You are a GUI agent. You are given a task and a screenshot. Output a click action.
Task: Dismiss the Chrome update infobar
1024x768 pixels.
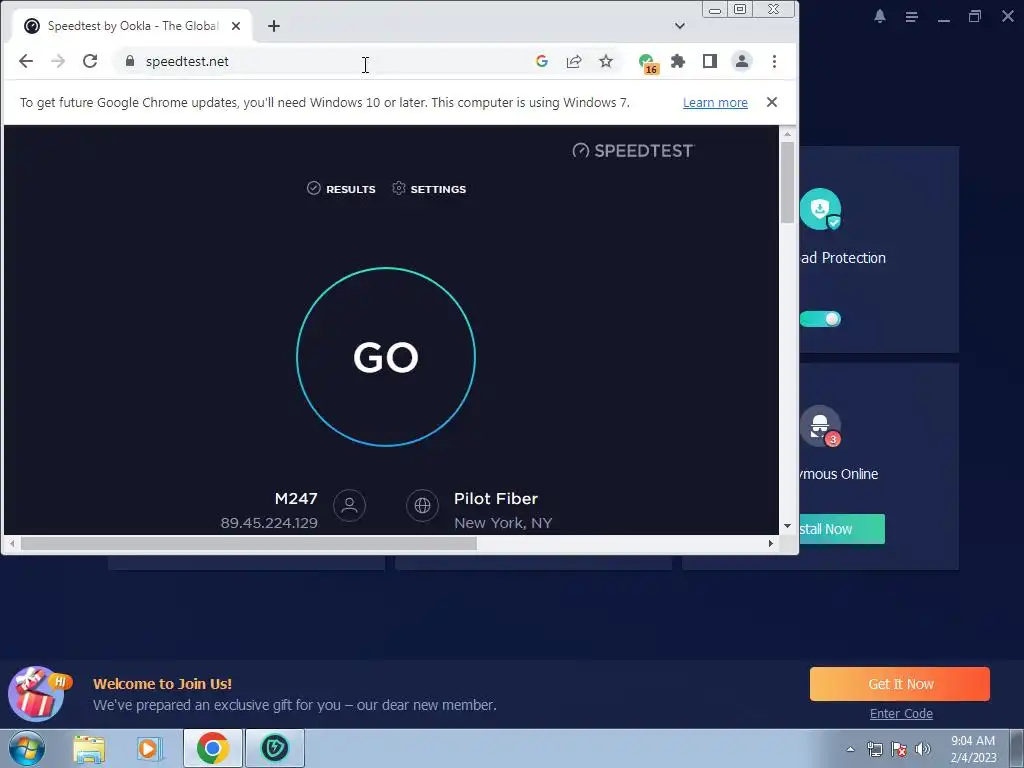[772, 102]
